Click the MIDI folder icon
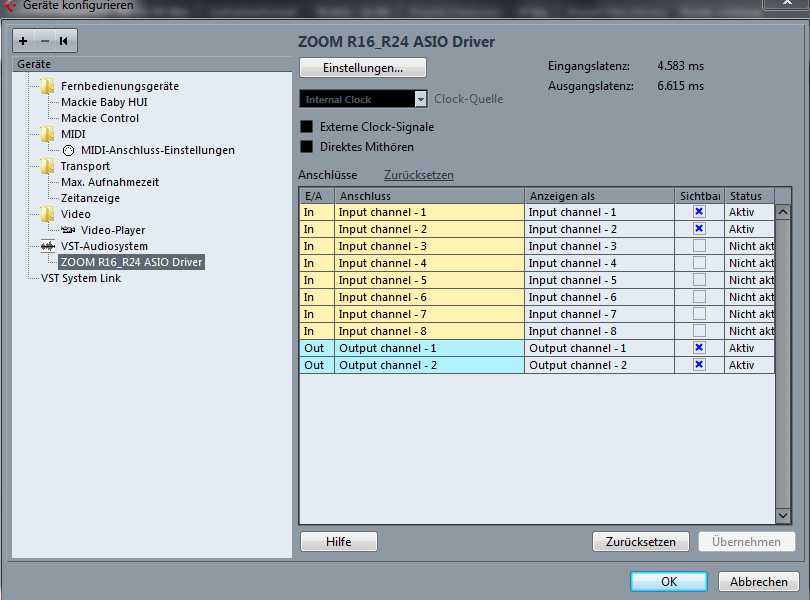The width and height of the screenshot is (810, 600). (48, 134)
